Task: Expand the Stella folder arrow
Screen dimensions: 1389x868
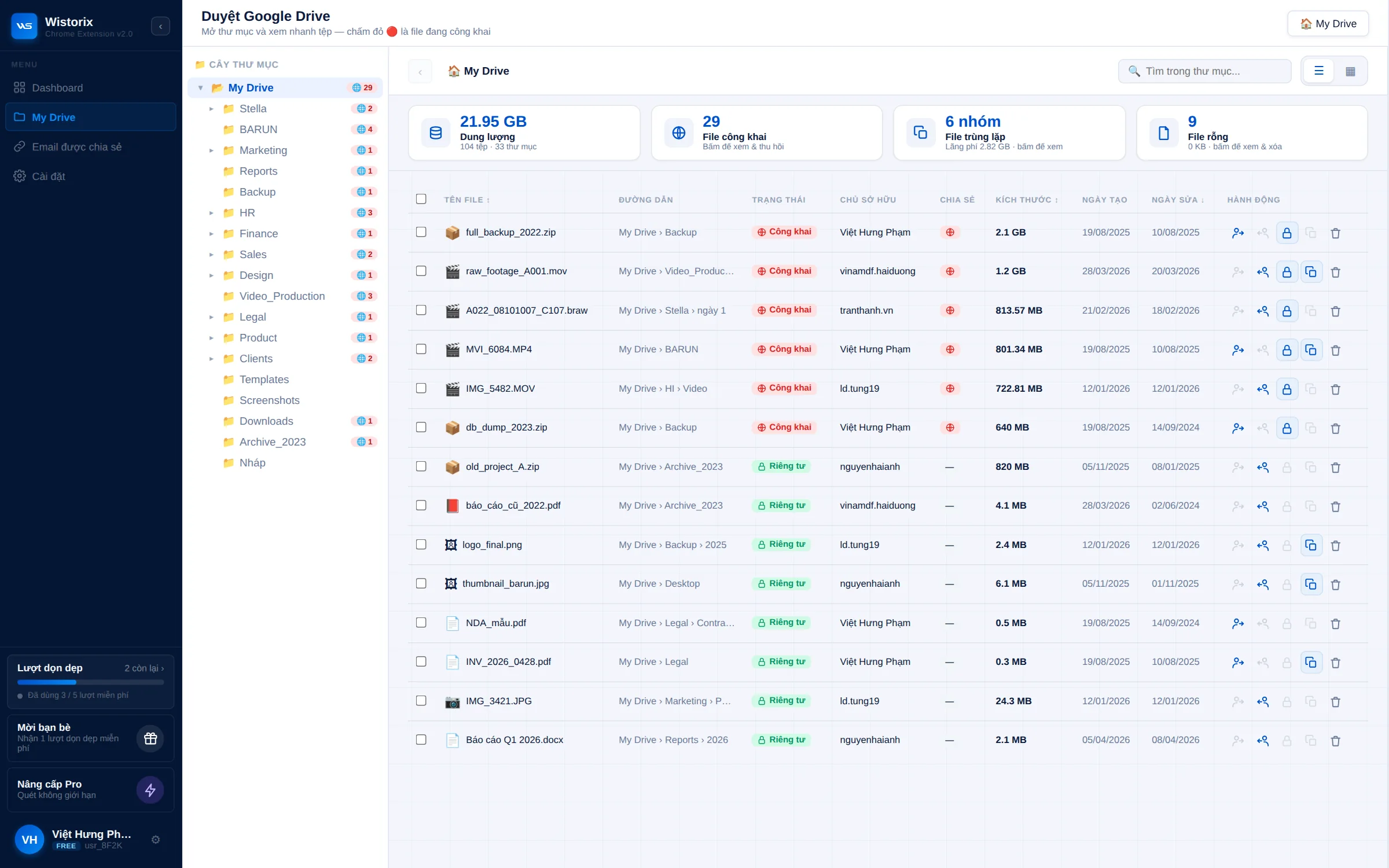Action: [x=211, y=109]
